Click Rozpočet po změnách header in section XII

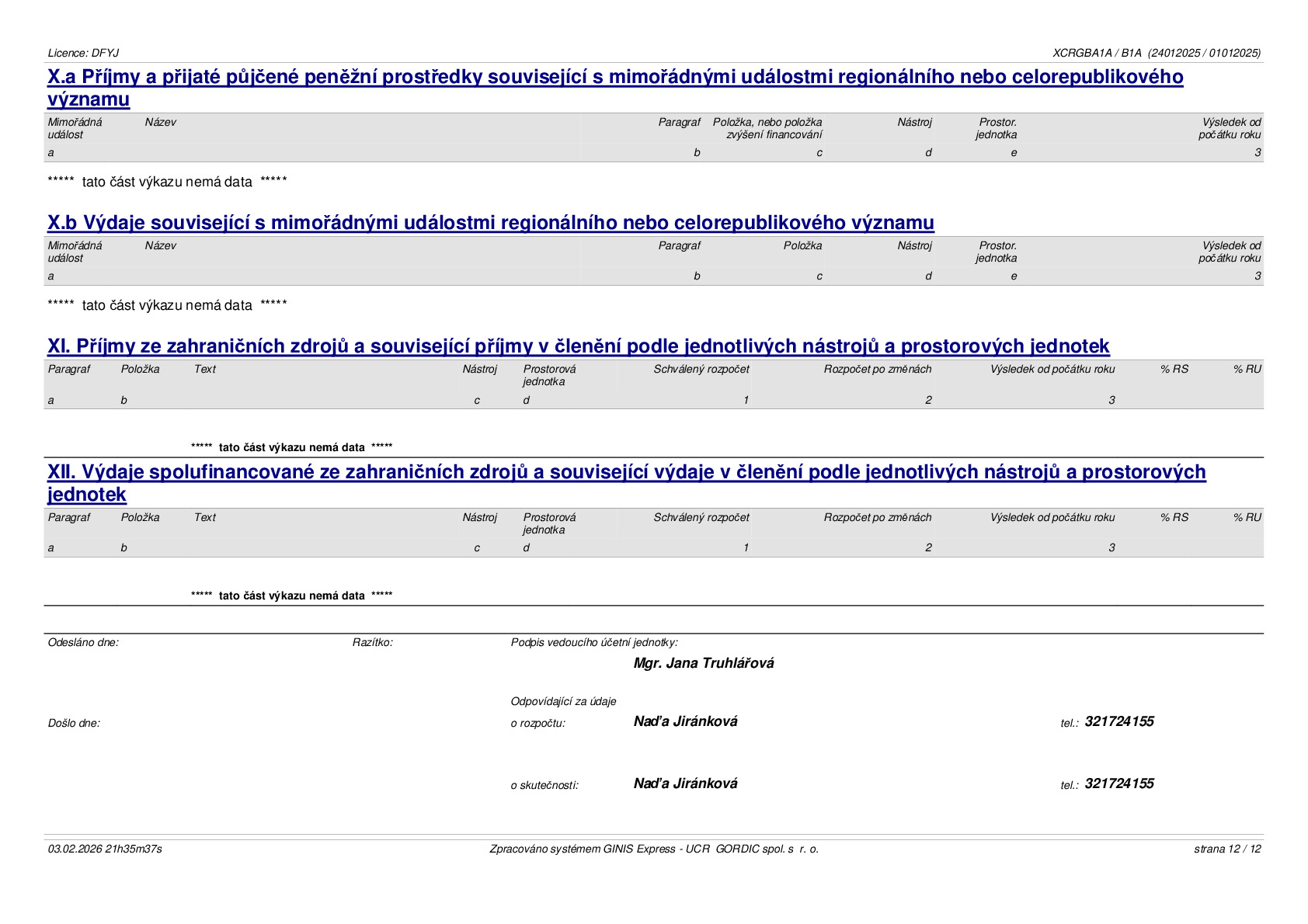pos(878,517)
